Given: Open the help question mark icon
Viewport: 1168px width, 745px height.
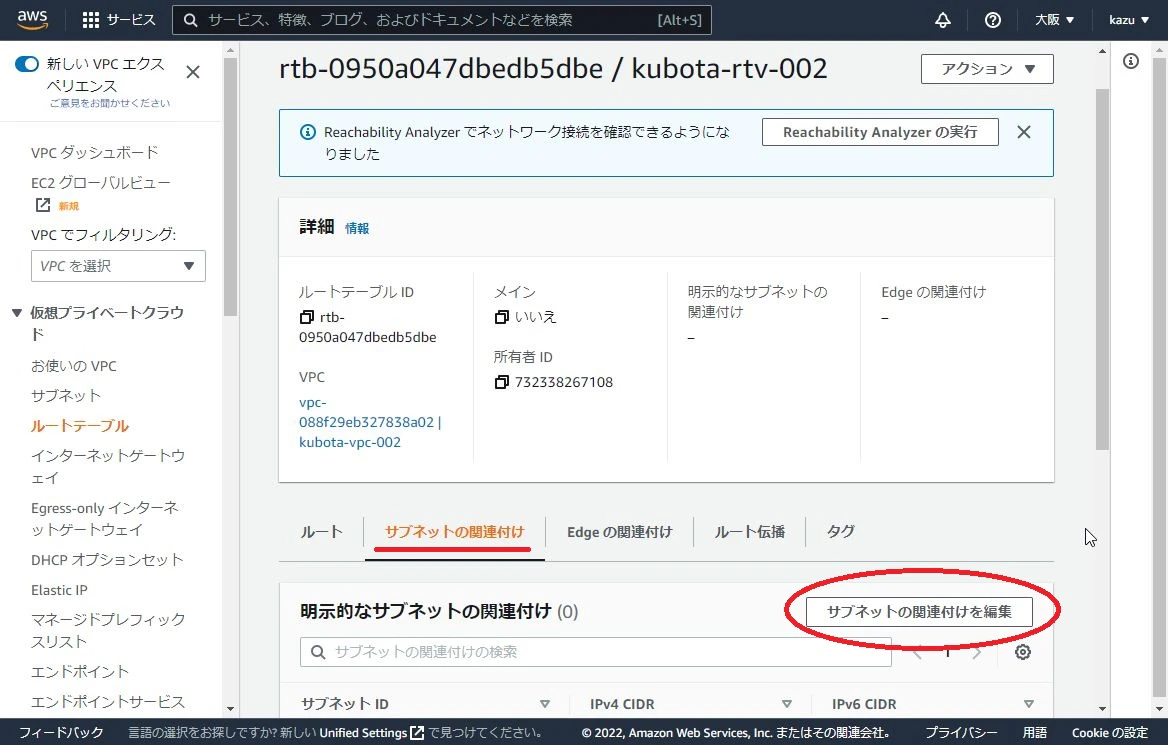Looking at the screenshot, I should [x=992, y=20].
